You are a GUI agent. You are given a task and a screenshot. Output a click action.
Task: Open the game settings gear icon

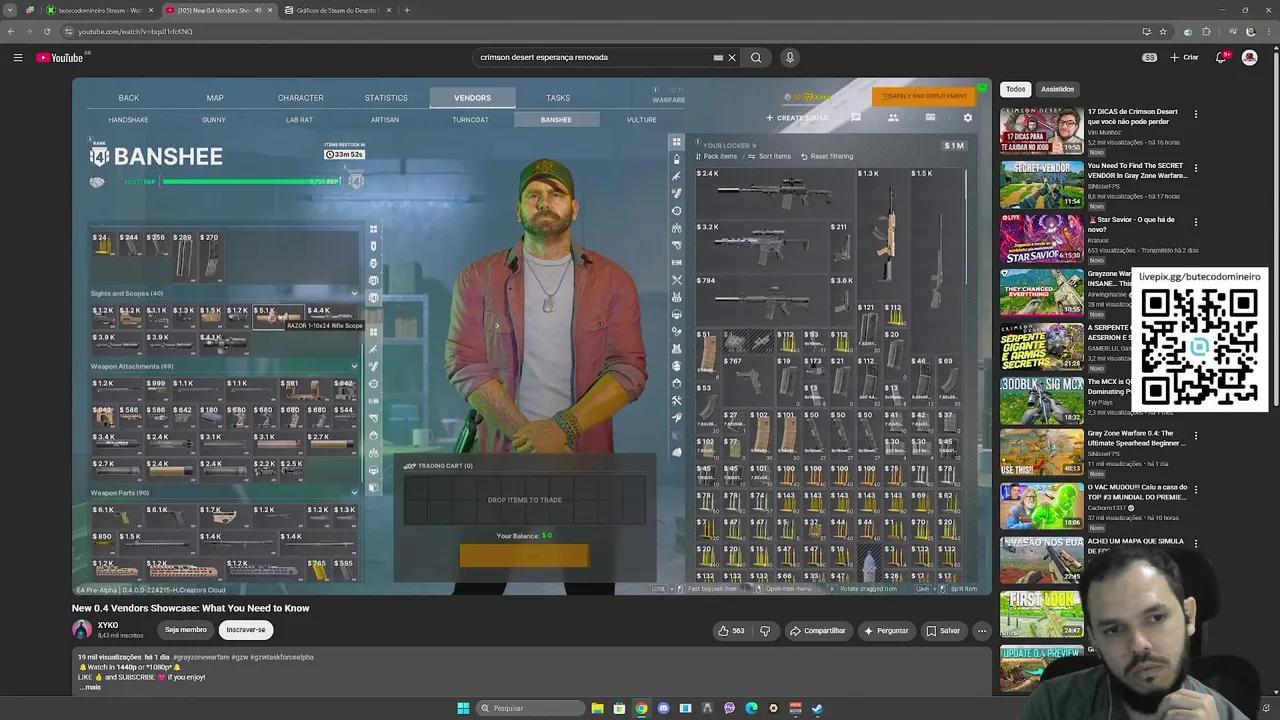point(967,118)
